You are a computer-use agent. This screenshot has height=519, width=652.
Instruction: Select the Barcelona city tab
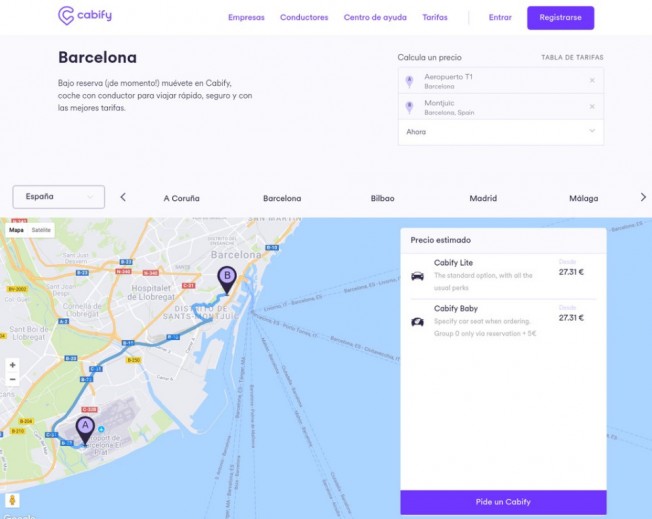[x=282, y=198]
